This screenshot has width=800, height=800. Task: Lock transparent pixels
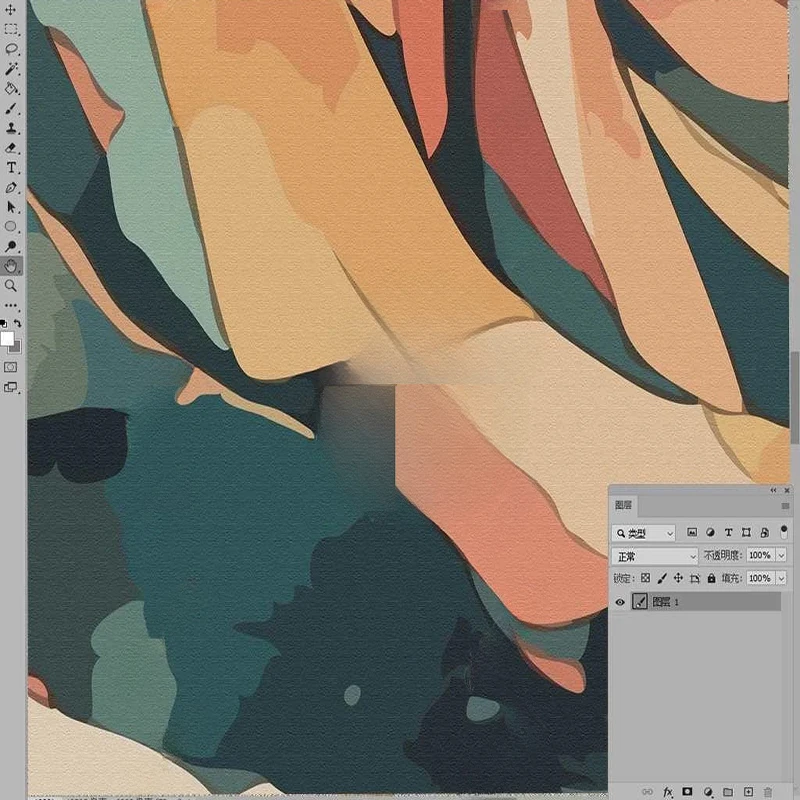[645, 578]
